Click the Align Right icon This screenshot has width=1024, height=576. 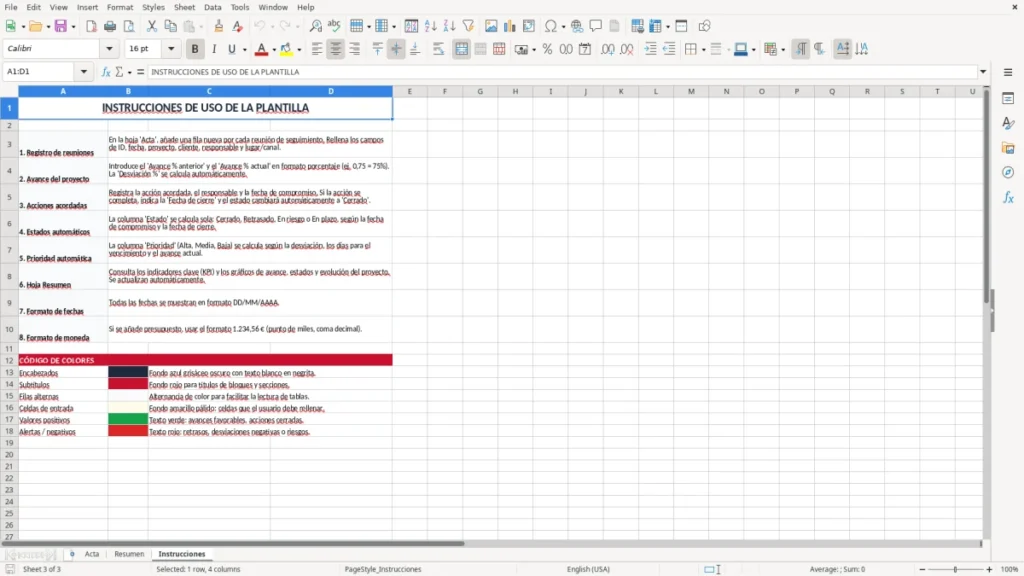(355, 49)
